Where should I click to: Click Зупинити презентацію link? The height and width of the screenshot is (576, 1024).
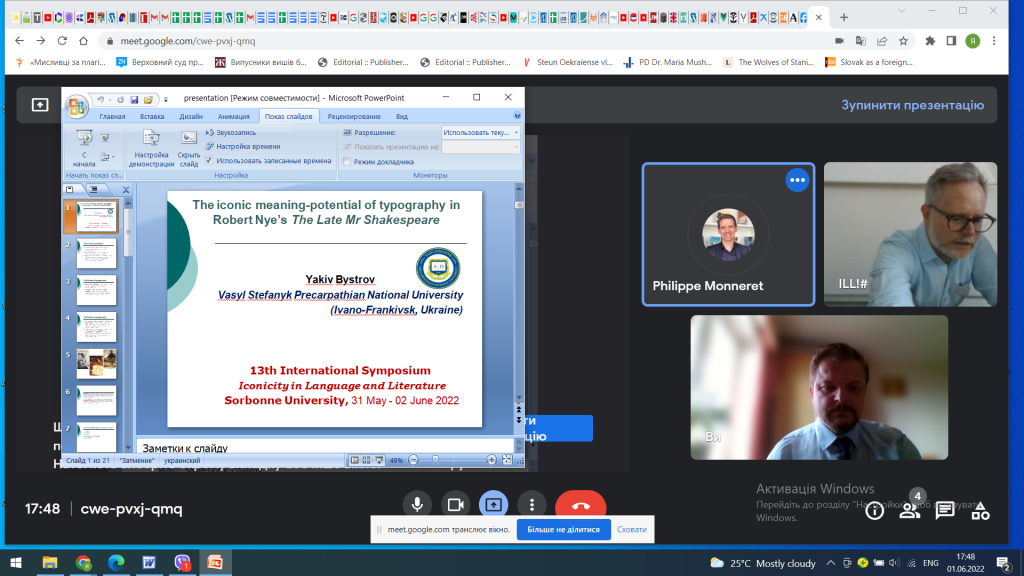tap(912, 105)
